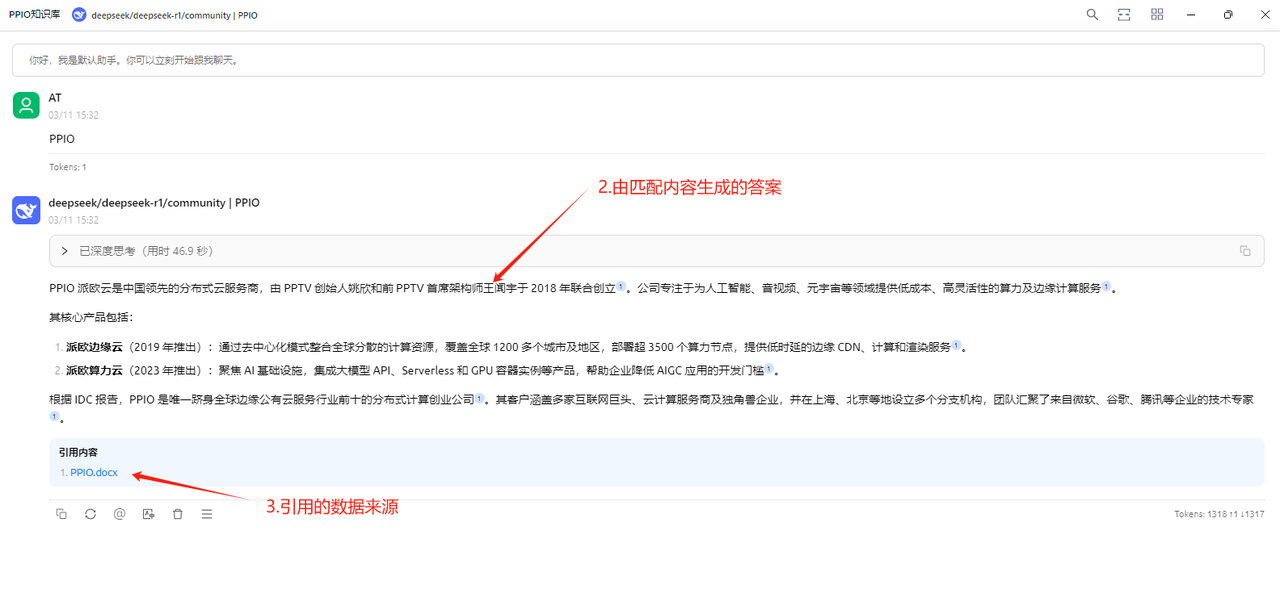Viewport: 1280px width, 606px height.
Task: Click citation marker after 边缘计算服务
Action: (1107, 287)
